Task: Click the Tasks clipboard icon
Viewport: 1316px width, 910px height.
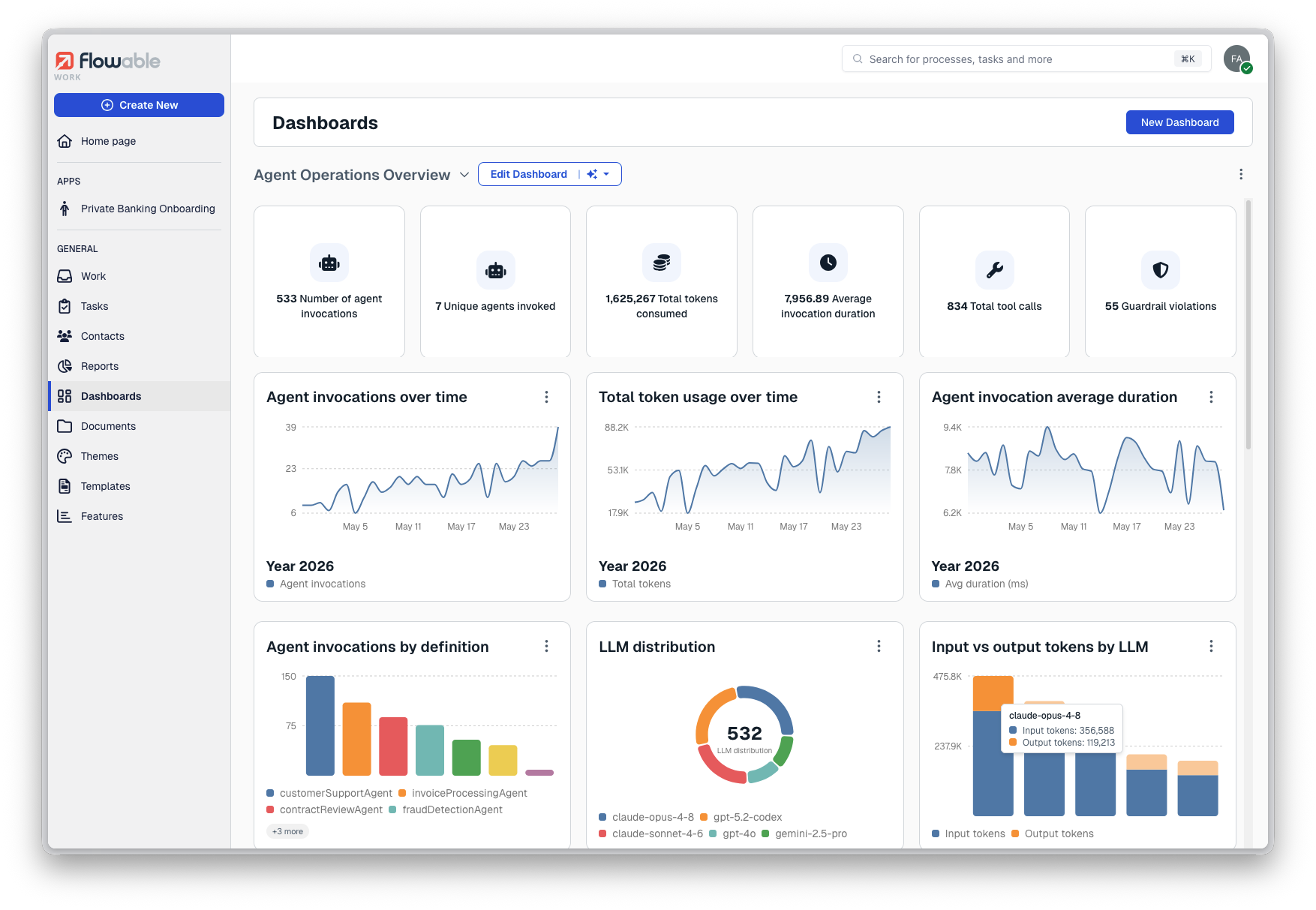Action: 65,306
